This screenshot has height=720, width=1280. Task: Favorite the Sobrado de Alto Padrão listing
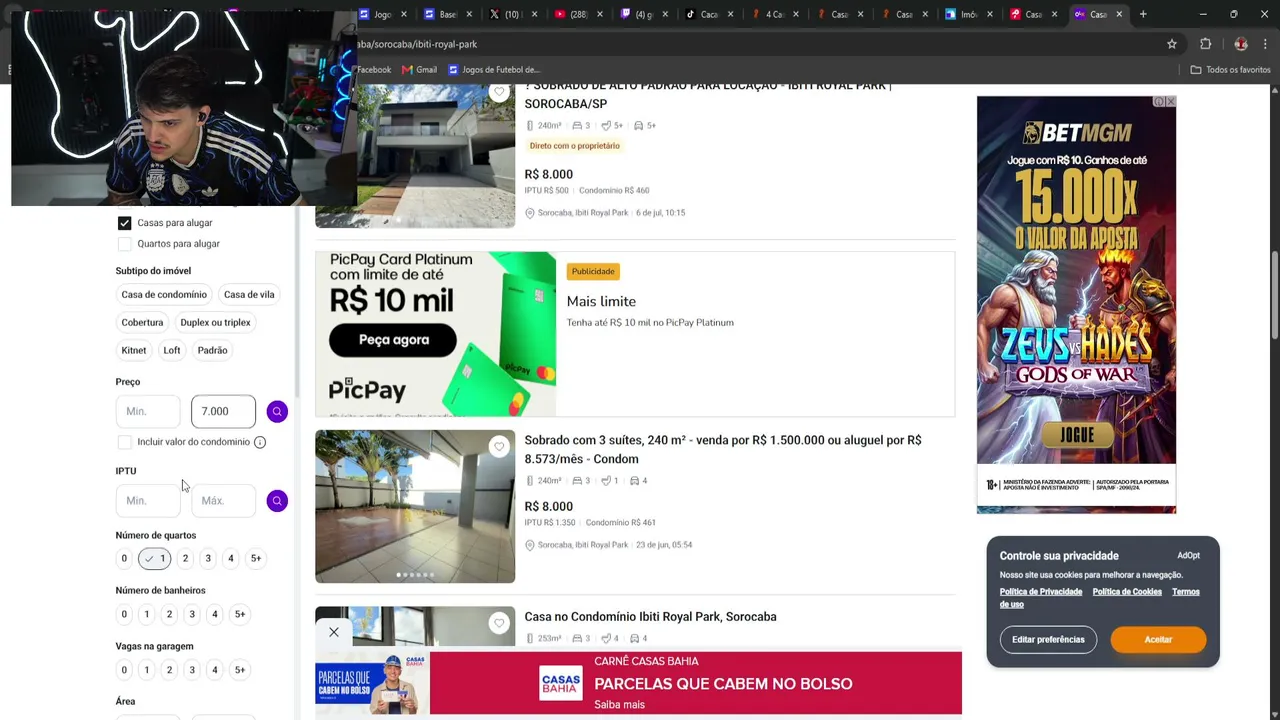point(499,92)
